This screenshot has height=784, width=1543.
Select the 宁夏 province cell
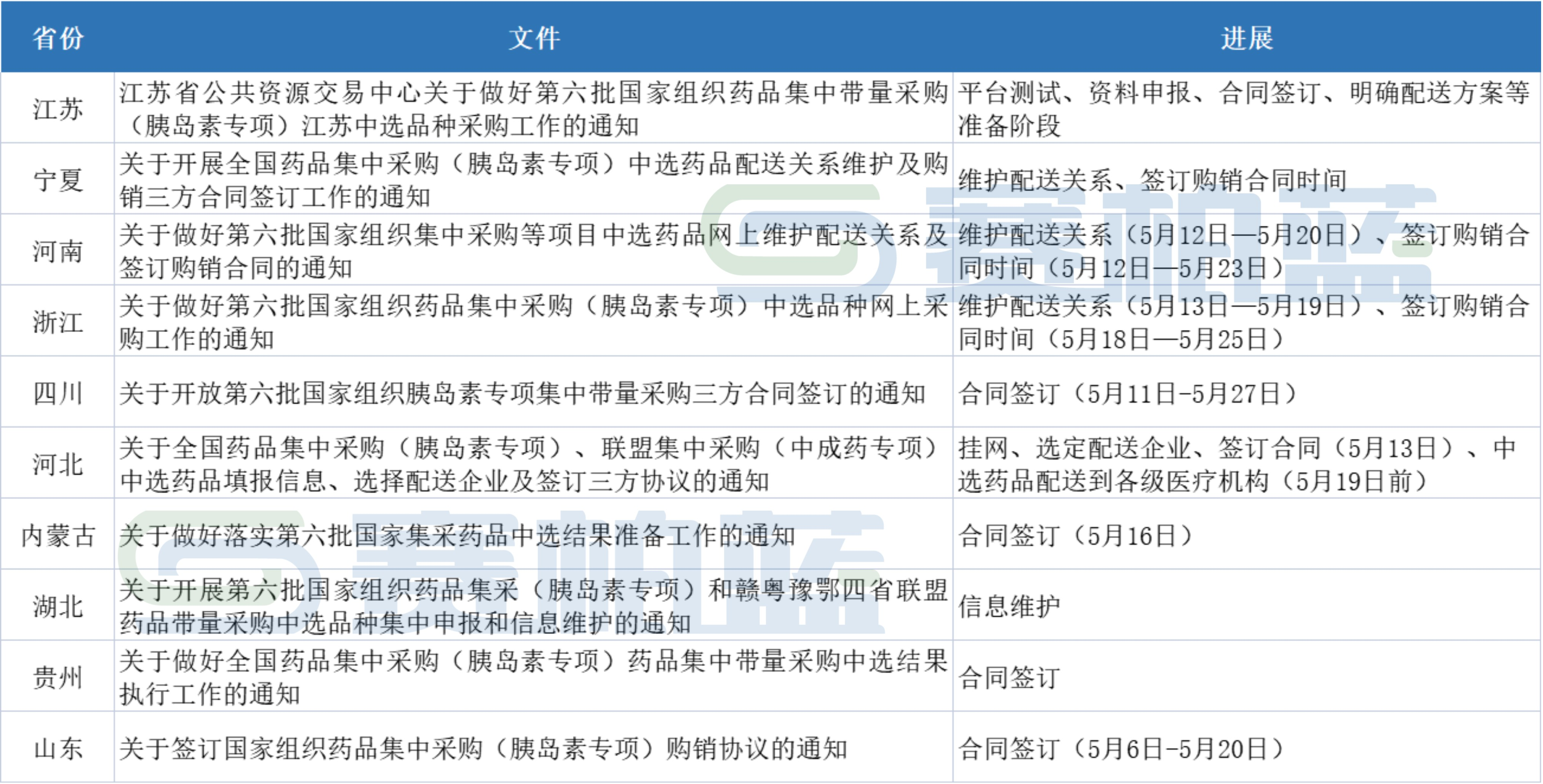(58, 179)
